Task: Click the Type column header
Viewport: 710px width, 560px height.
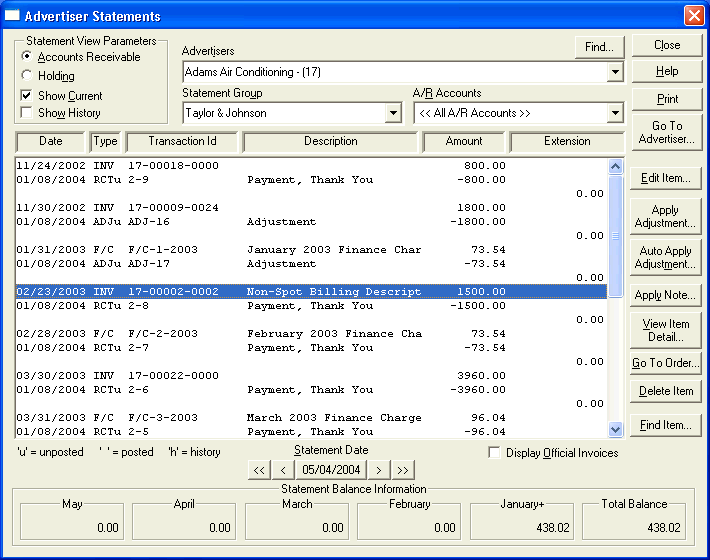Action: point(105,141)
